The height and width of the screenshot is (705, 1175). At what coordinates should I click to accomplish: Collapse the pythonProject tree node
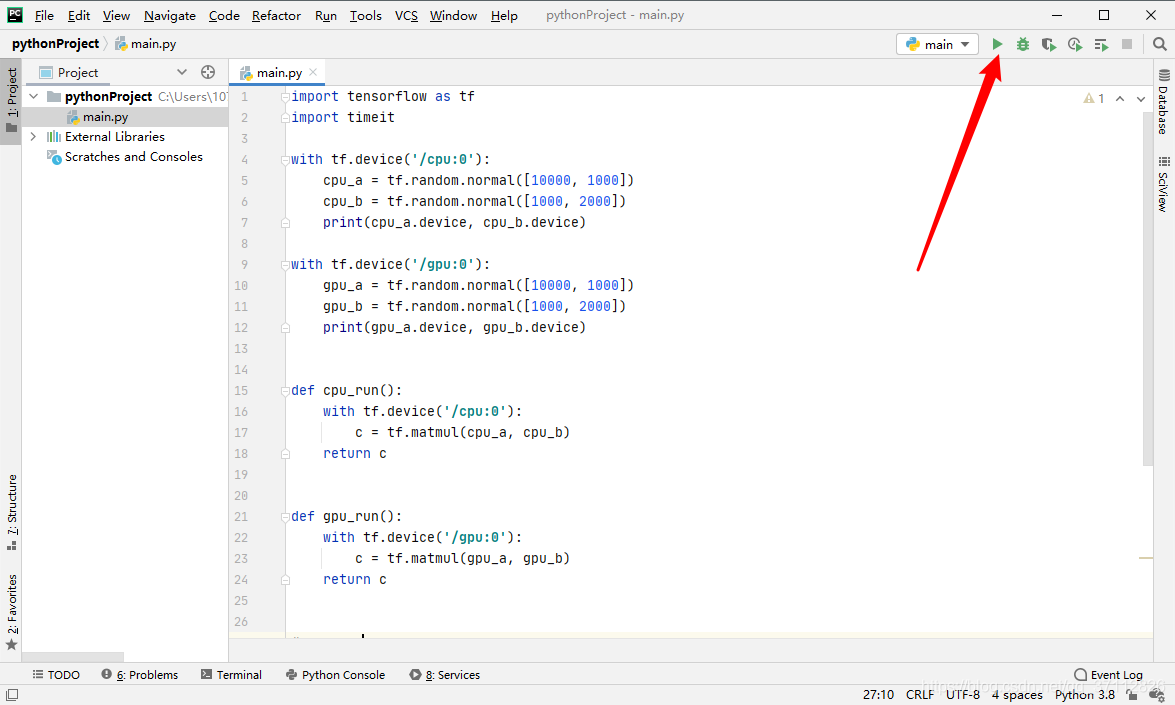pyautogui.click(x=34, y=97)
